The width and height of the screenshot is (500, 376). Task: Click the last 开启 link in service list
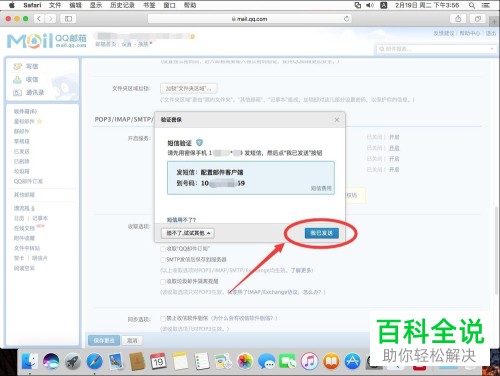point(394,170)
